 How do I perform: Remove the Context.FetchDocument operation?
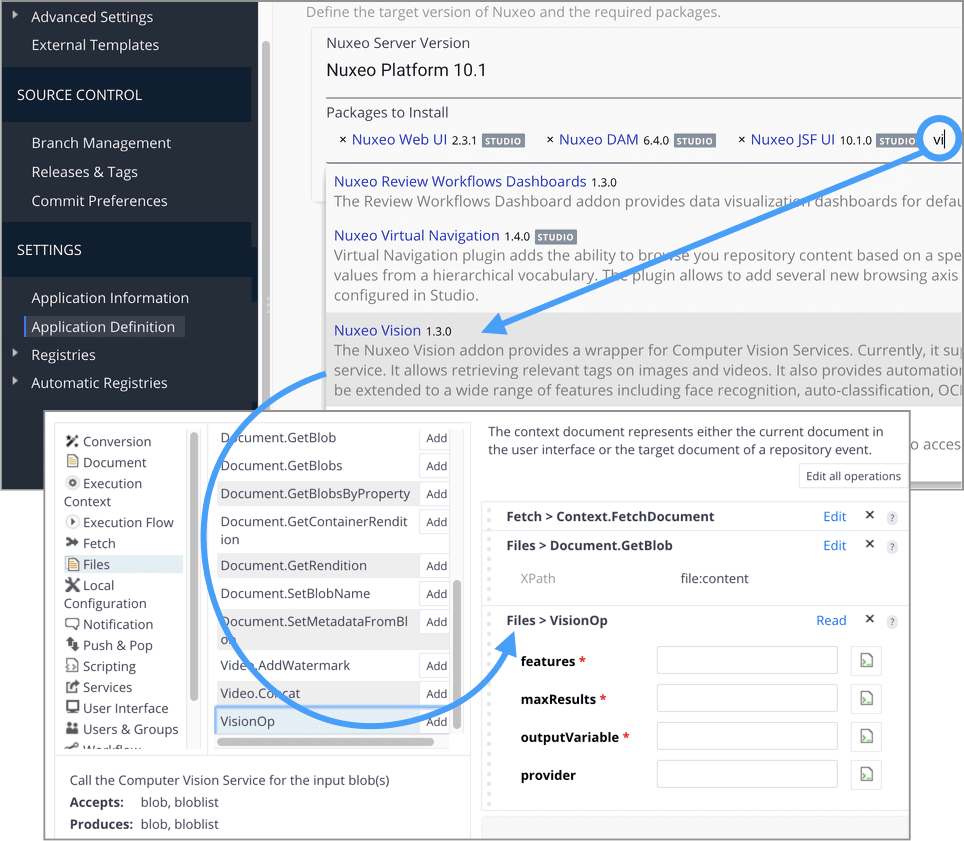(869, 515)
